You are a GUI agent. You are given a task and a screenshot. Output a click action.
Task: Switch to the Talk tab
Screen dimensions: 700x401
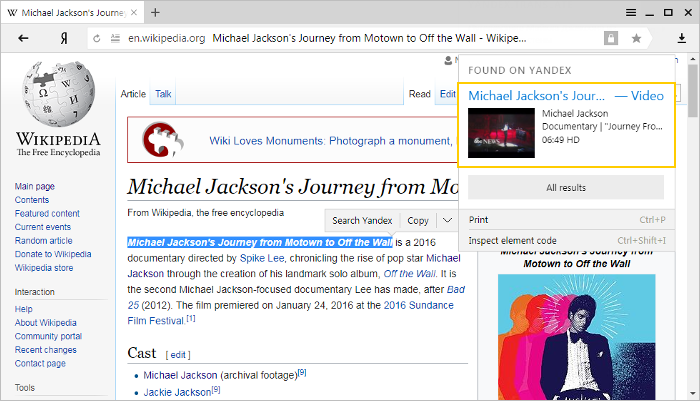click(x=163, y=94)
